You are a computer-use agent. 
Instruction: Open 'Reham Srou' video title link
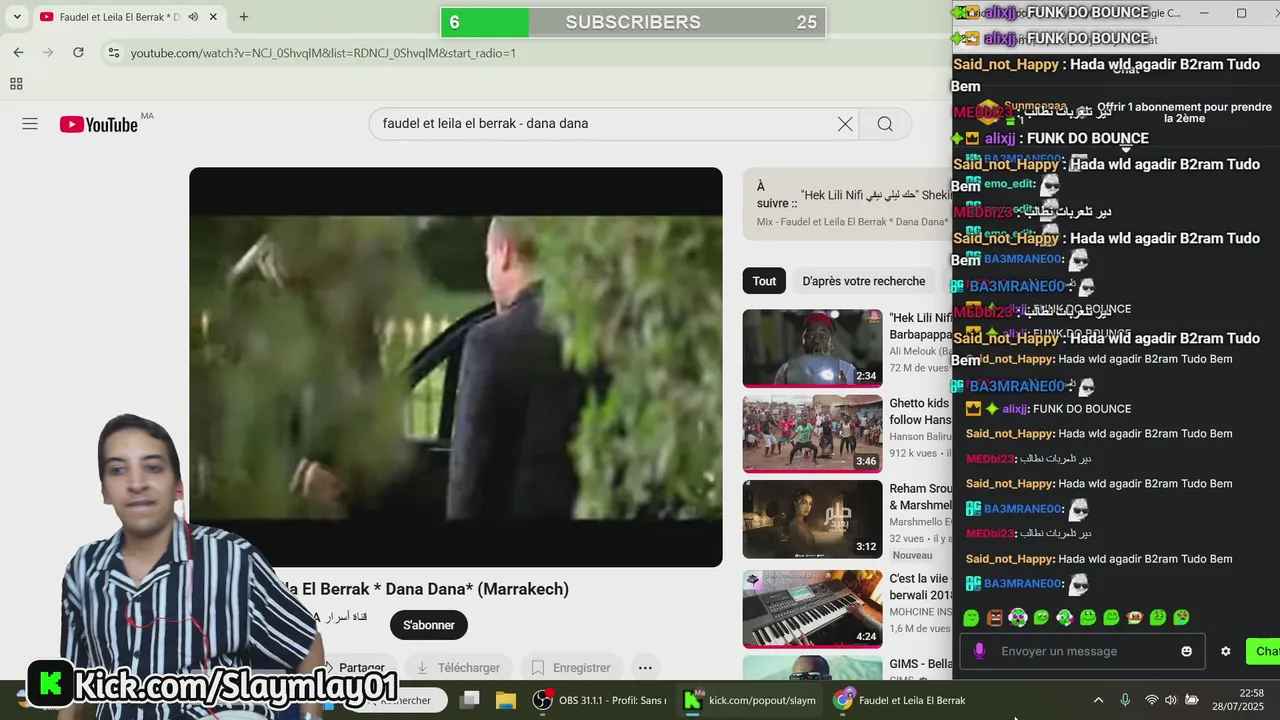(x=921, y=496)
